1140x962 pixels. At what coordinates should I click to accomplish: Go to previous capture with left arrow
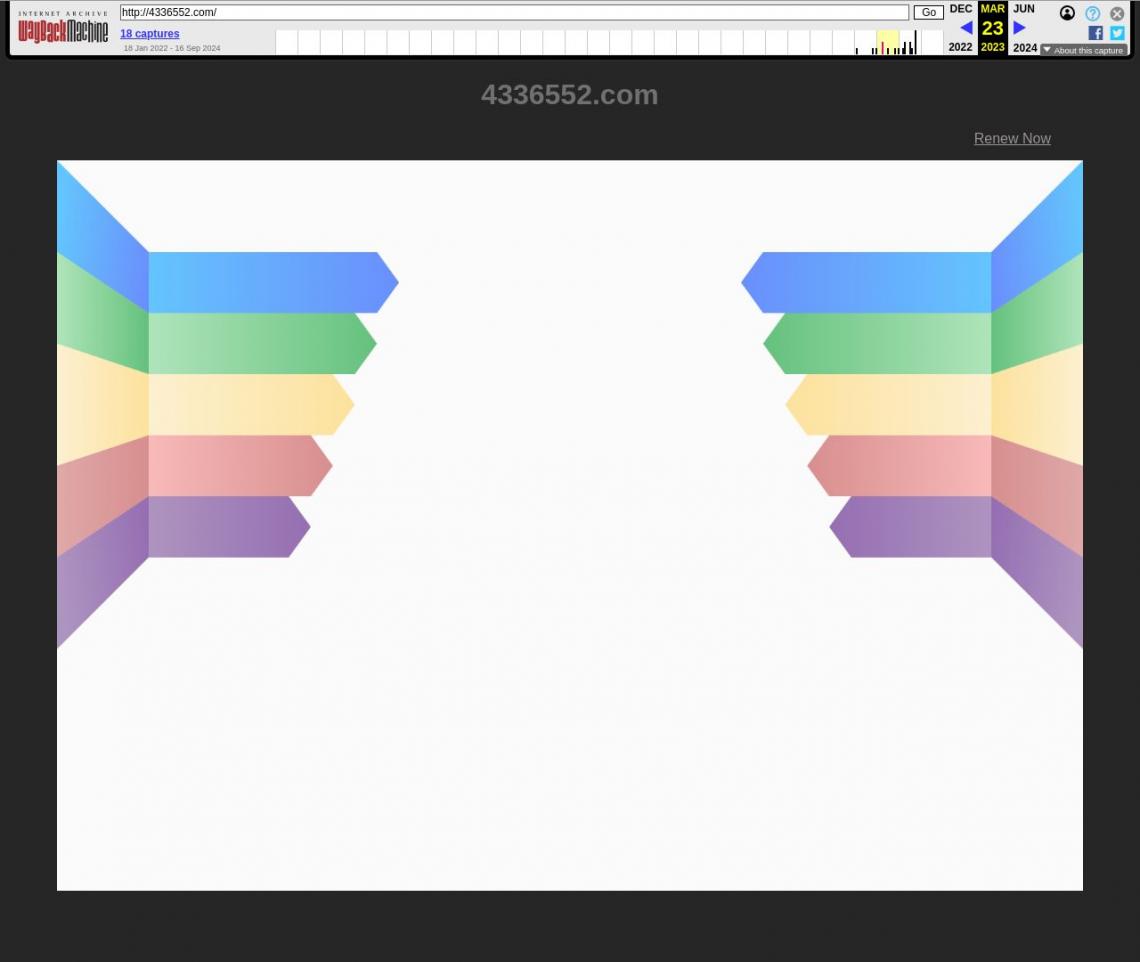pyautogui.click(x=965, y=28)
